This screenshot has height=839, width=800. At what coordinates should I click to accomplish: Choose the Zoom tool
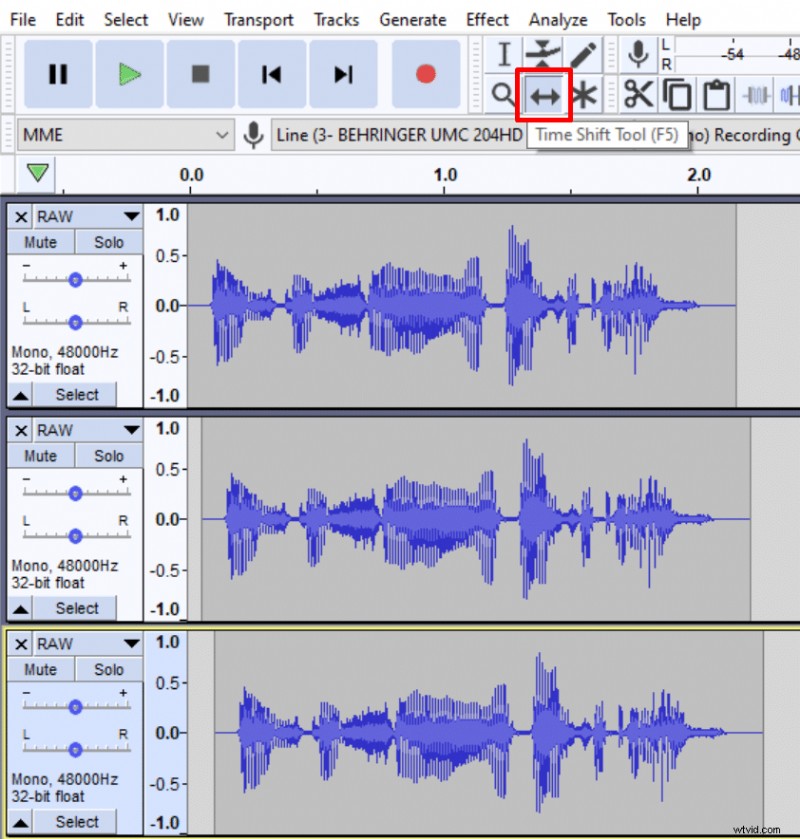point(504,96)
